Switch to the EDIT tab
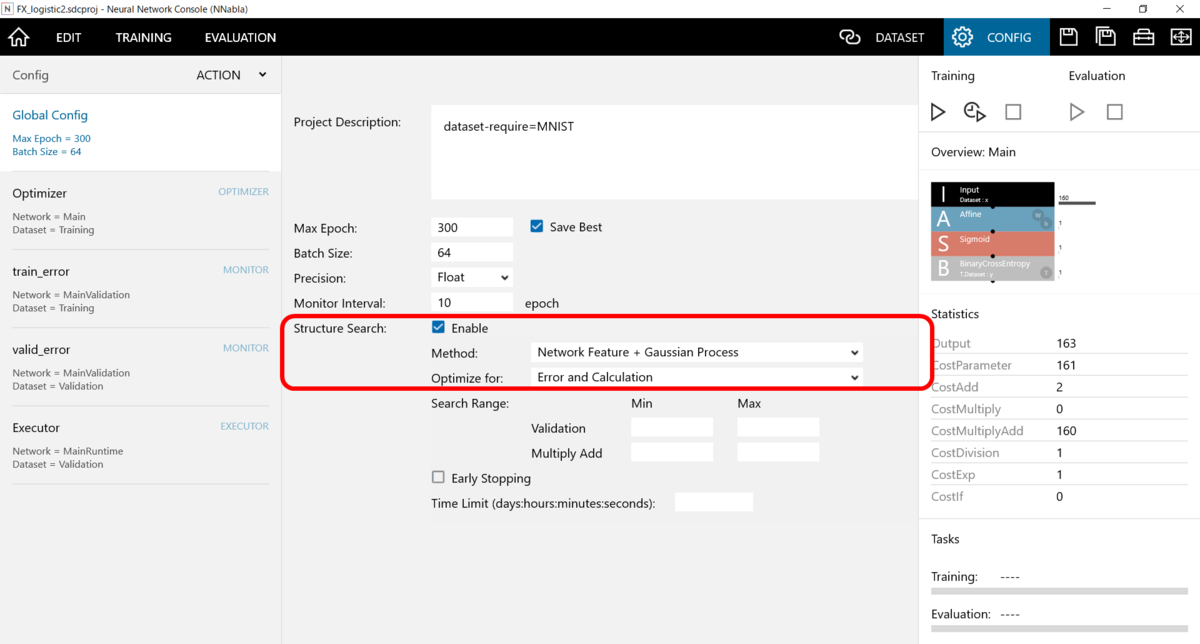Screen dimensions: 1200x644 point(69,37)
